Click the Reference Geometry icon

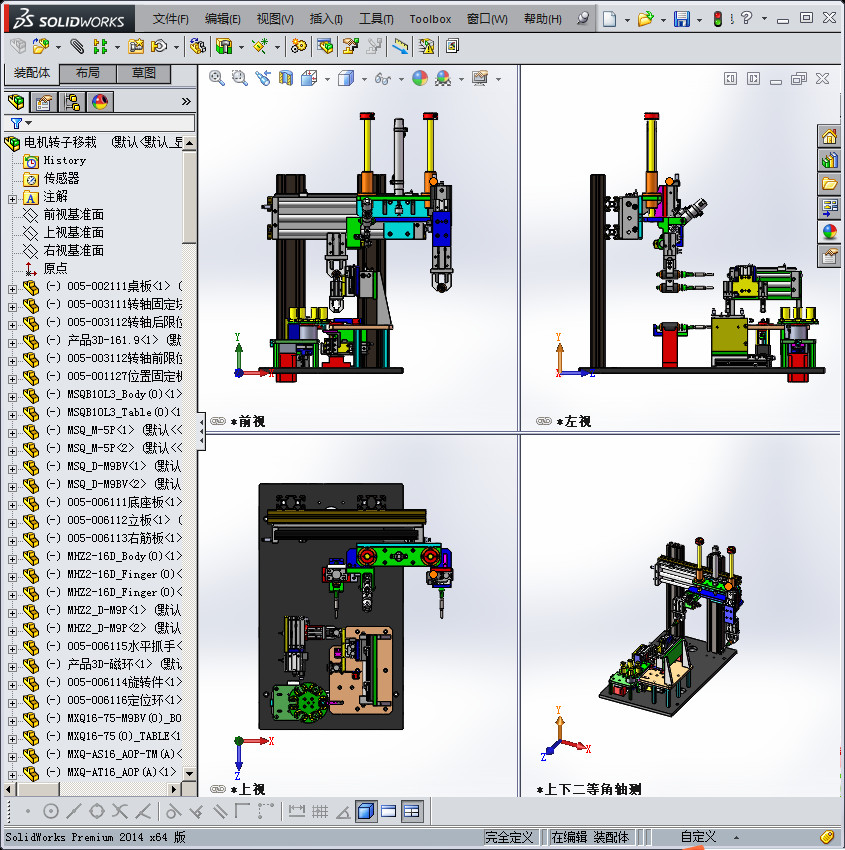[x=260, y=47]
